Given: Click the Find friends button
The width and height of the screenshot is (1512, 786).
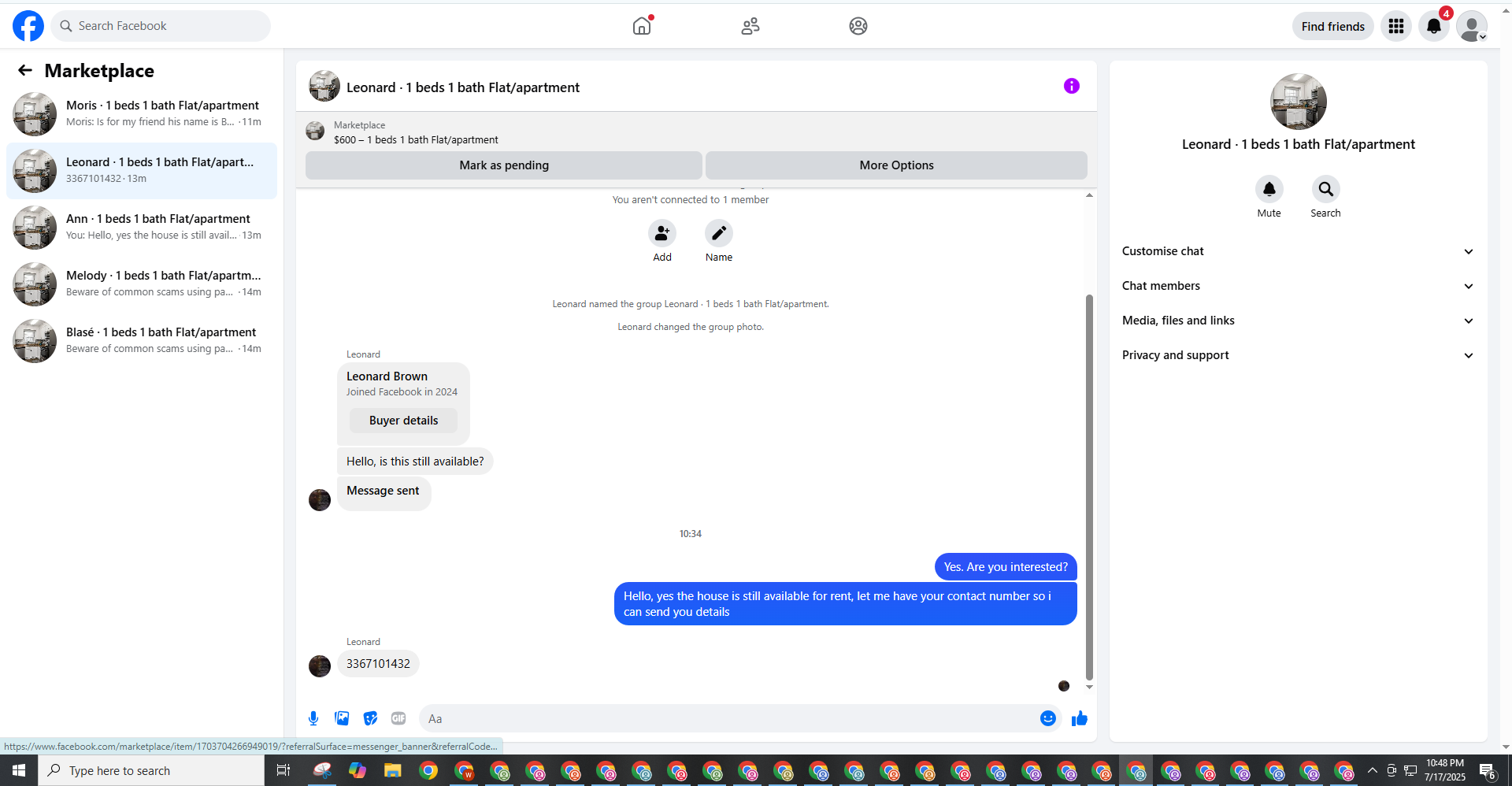Looking at the screenshot, I should point(1333,26).
